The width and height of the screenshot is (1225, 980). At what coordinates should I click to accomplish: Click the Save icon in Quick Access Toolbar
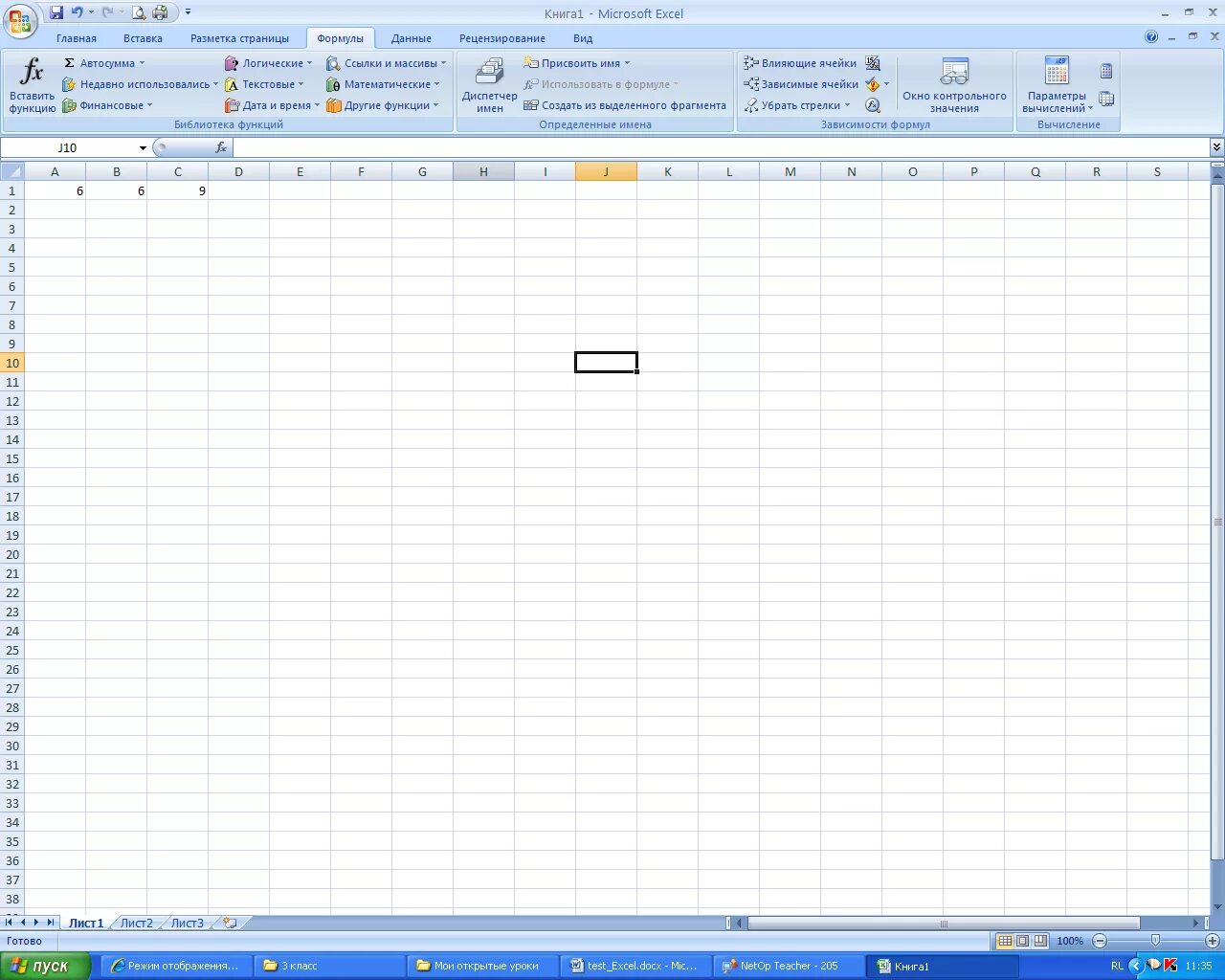[x=56, y=12]
